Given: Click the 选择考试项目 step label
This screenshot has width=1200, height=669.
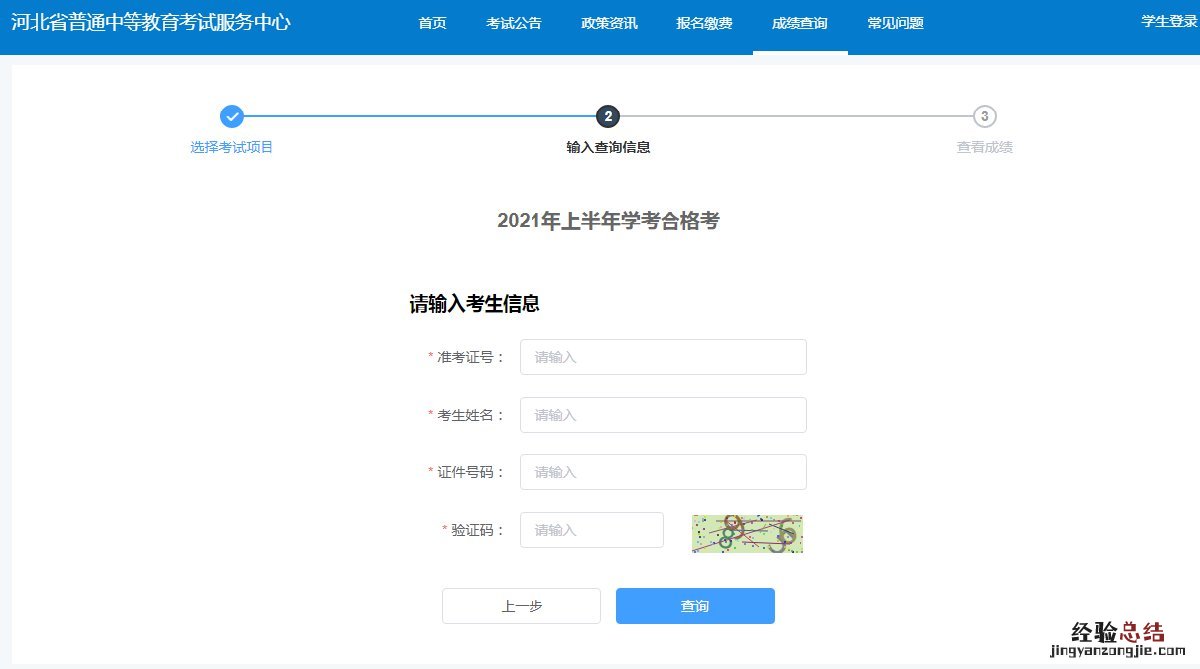Looking at the screenshot, I should (x=232, y=147).
